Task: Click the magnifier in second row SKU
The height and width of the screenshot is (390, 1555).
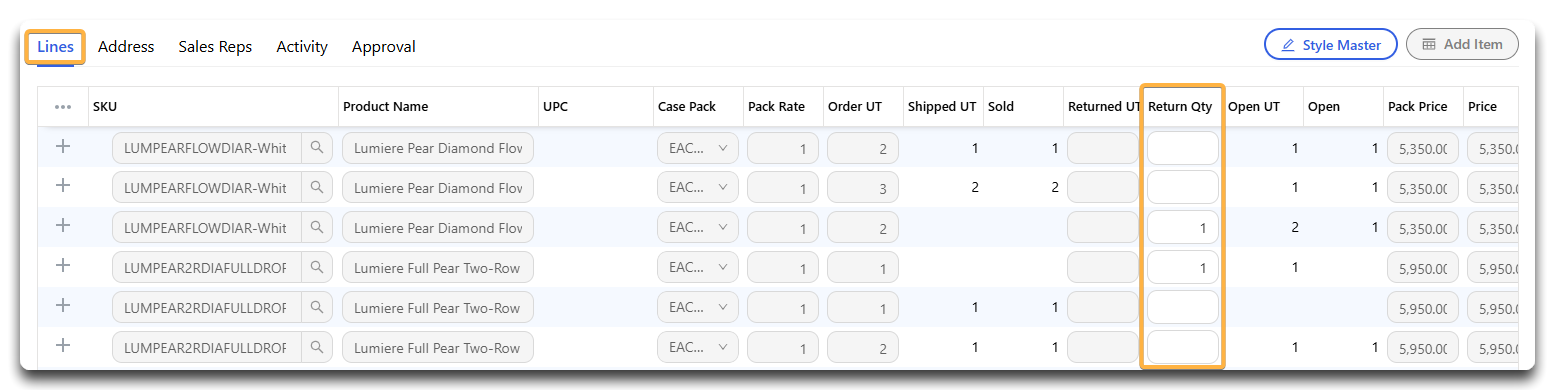Action: tap(317, 188)
